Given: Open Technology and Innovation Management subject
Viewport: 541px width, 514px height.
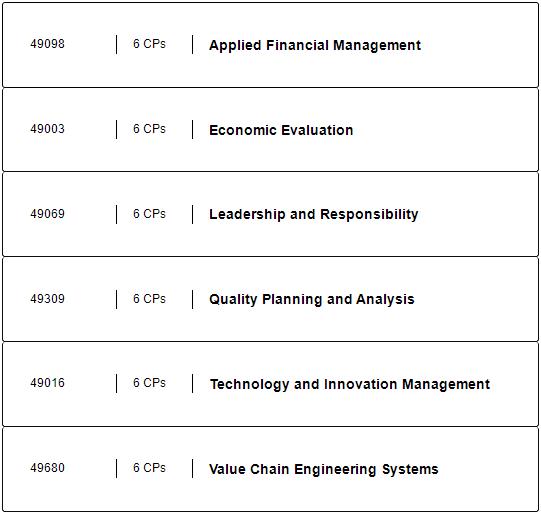Looking at the screenshot, I should [x=350, y=384].
